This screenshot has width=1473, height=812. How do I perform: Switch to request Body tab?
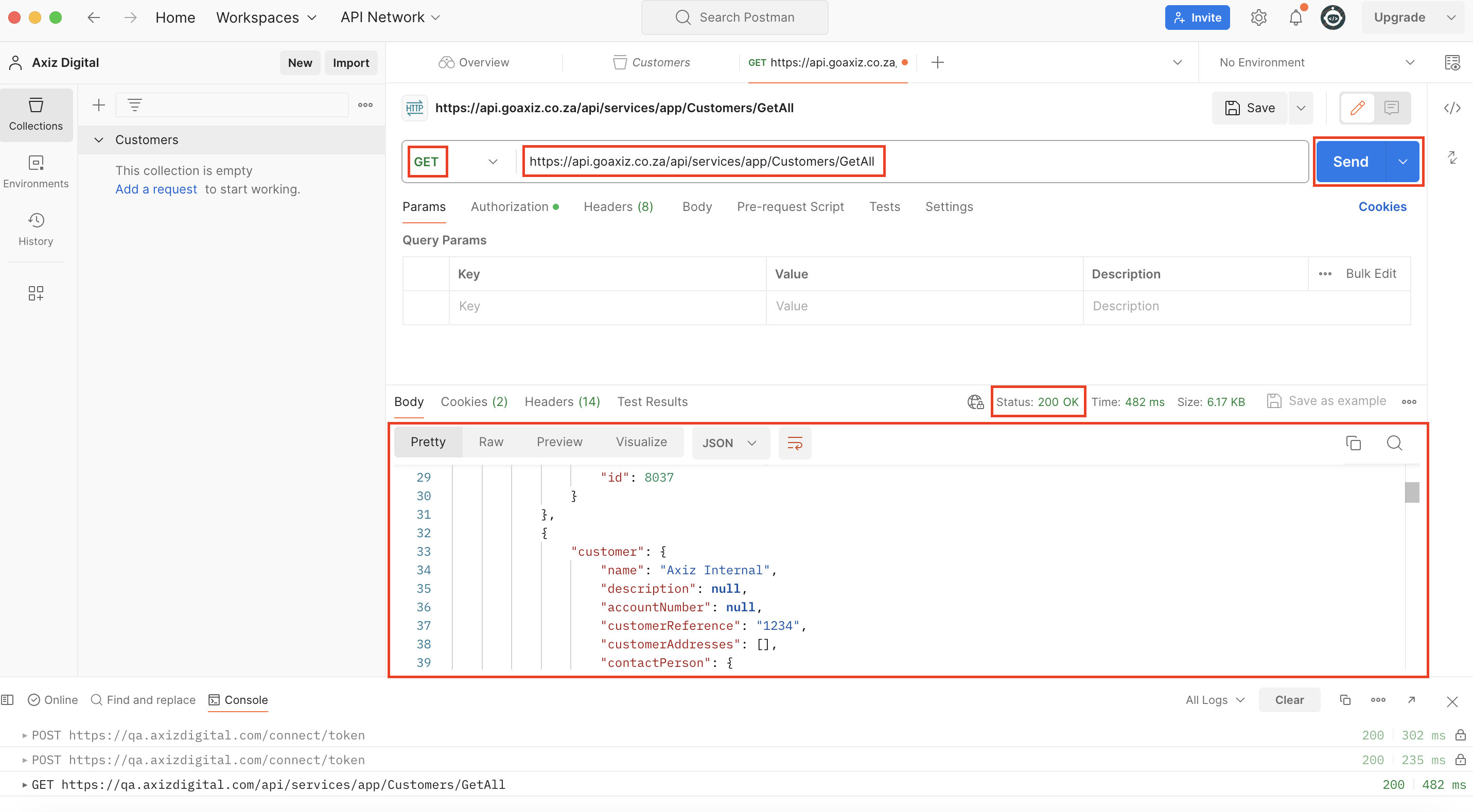(697, 207)
